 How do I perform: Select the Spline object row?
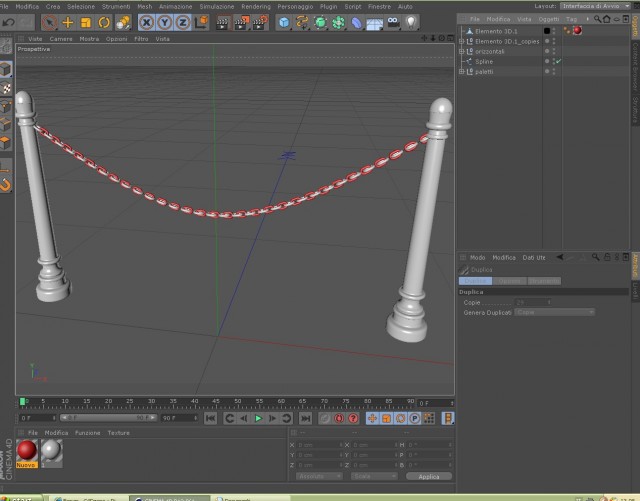[484, 61]
